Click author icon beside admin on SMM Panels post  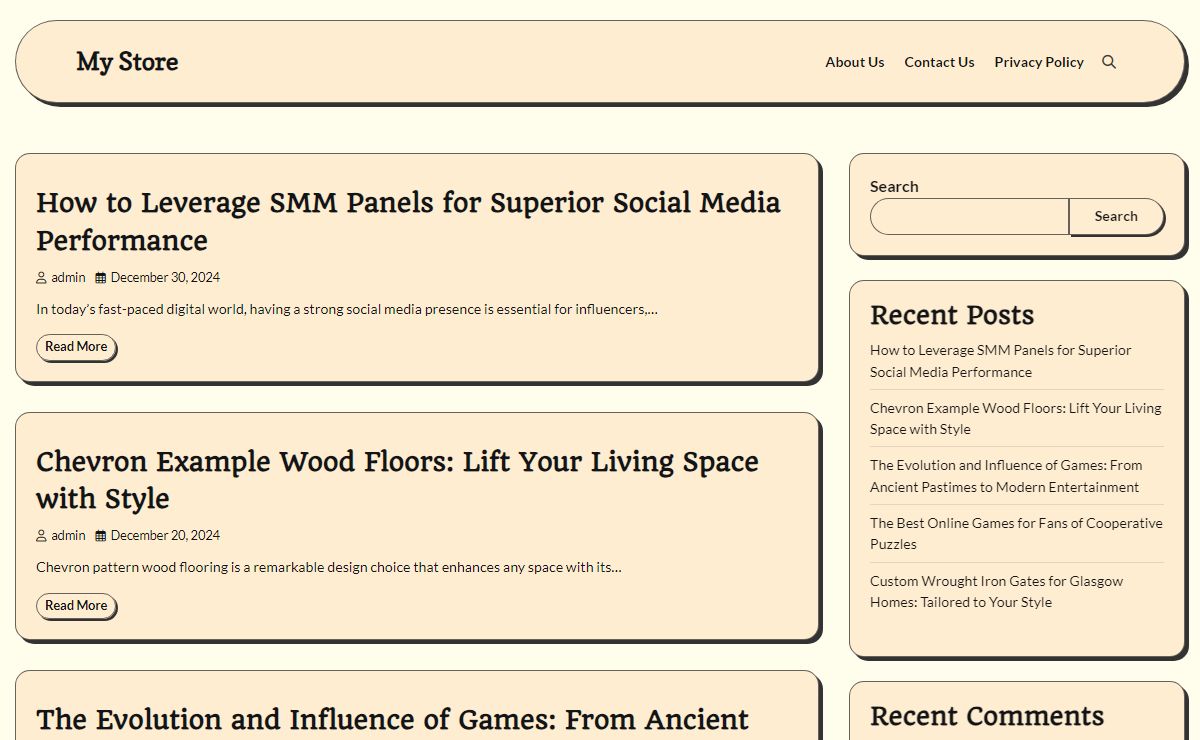coord(41,278)
